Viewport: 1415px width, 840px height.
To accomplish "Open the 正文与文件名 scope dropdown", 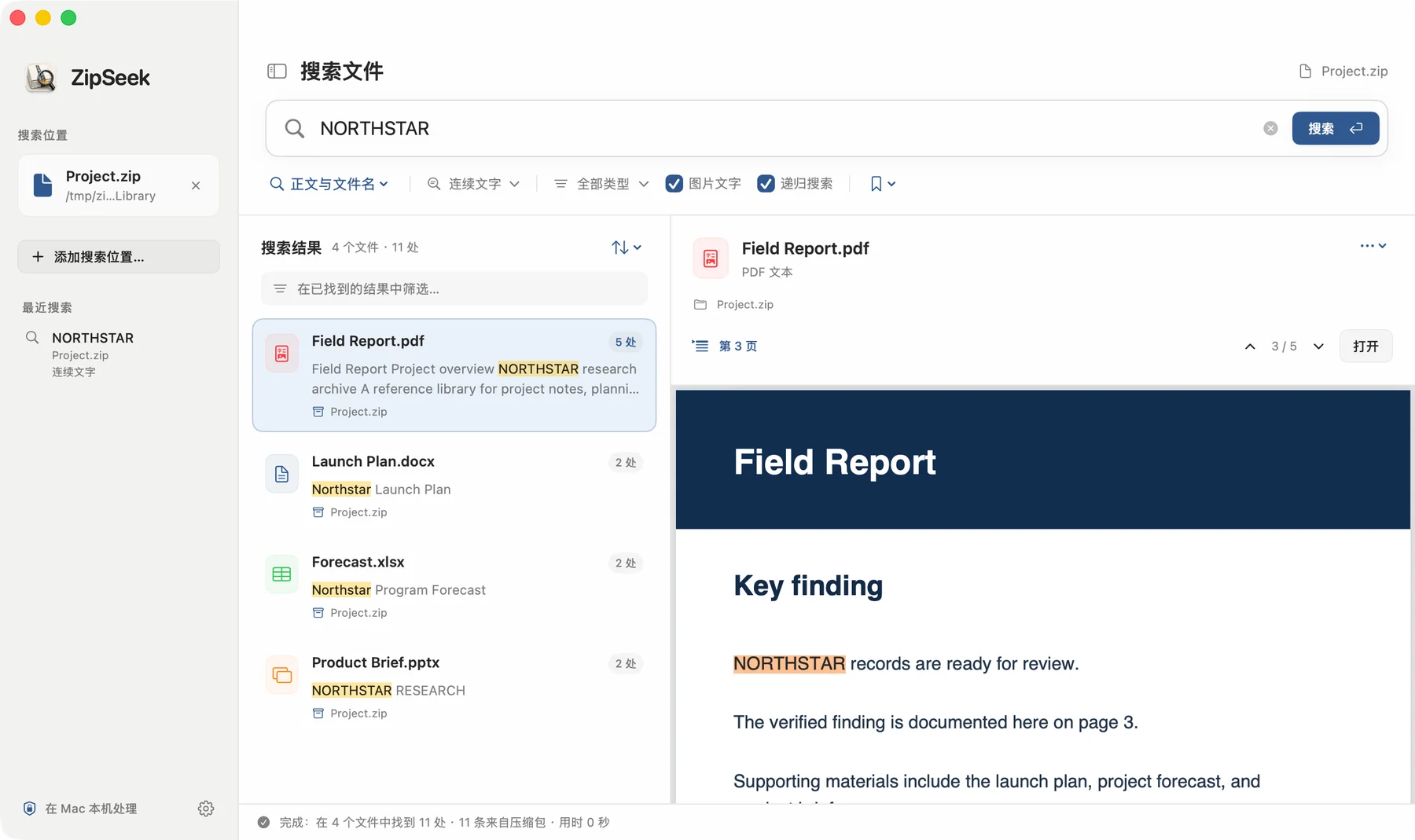I will click(329, 184).
